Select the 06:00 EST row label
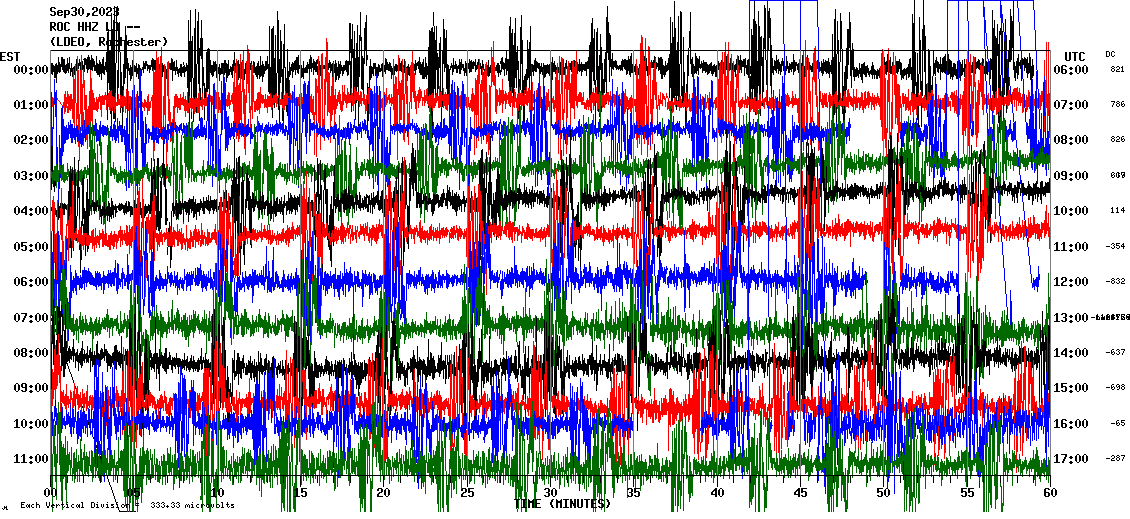The image size is (1130, 519). (31, 282)
